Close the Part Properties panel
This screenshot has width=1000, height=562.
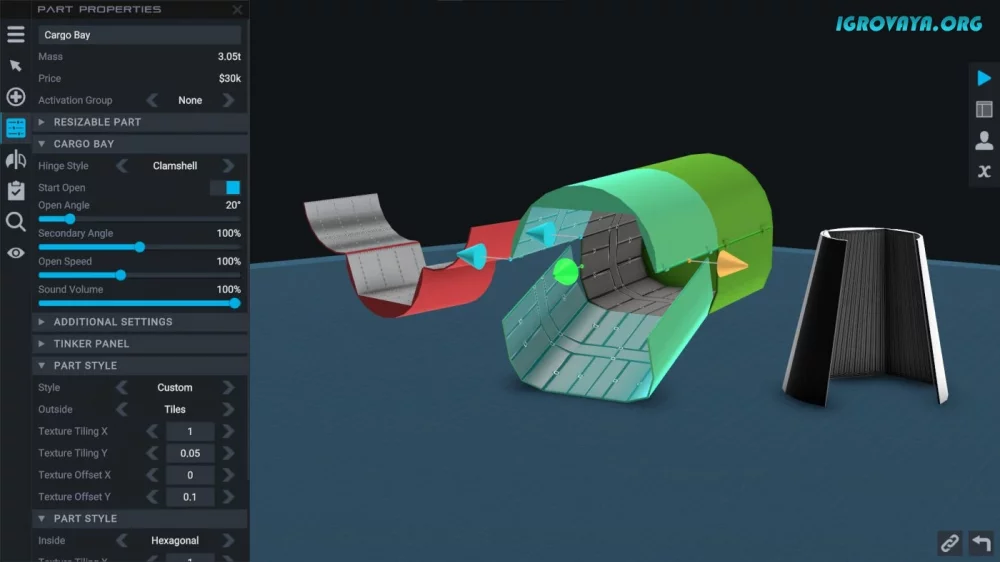(237, 10)
